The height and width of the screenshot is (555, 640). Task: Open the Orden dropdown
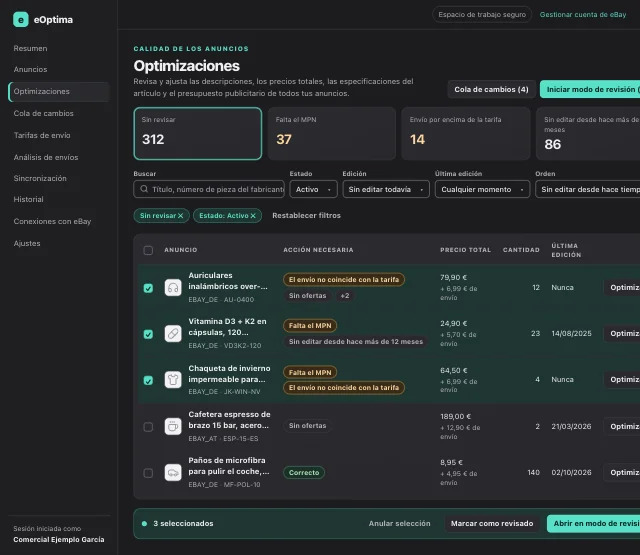588,189
